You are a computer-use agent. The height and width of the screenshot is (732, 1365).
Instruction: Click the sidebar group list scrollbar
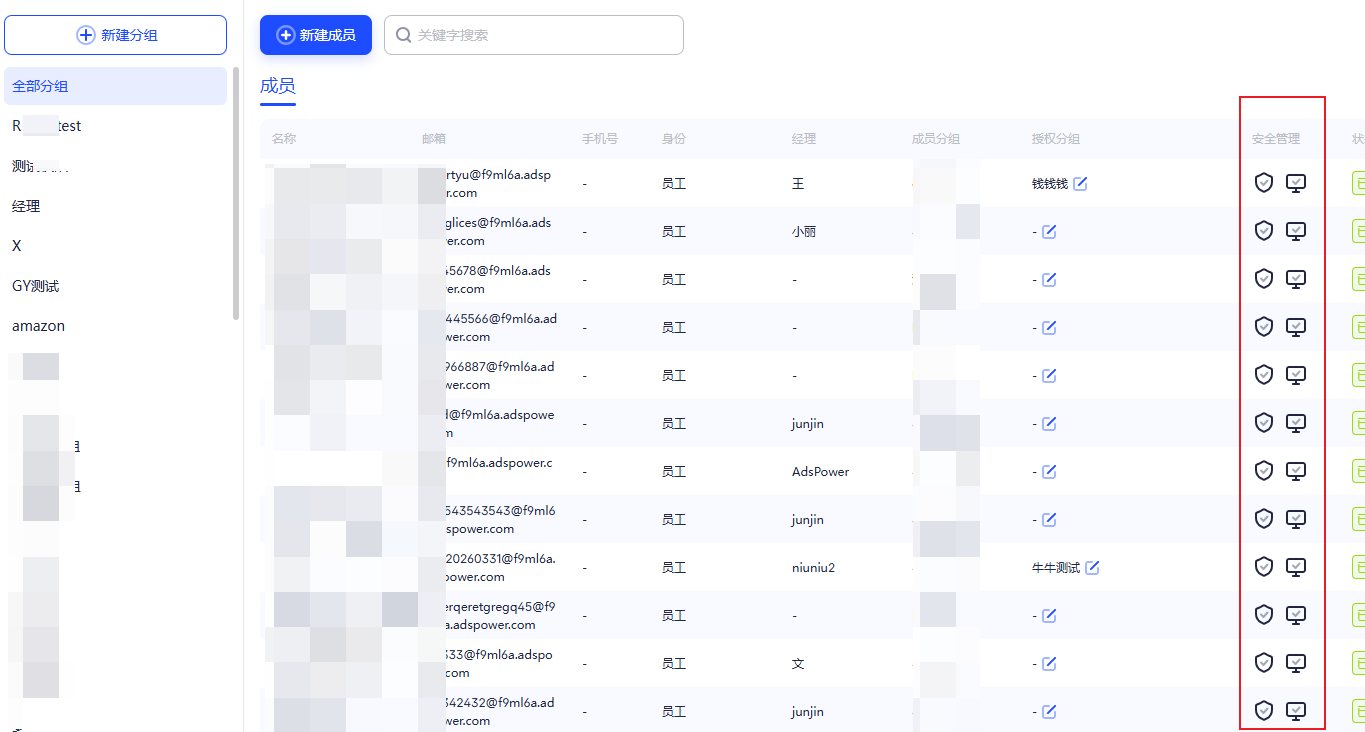point(236,193)
